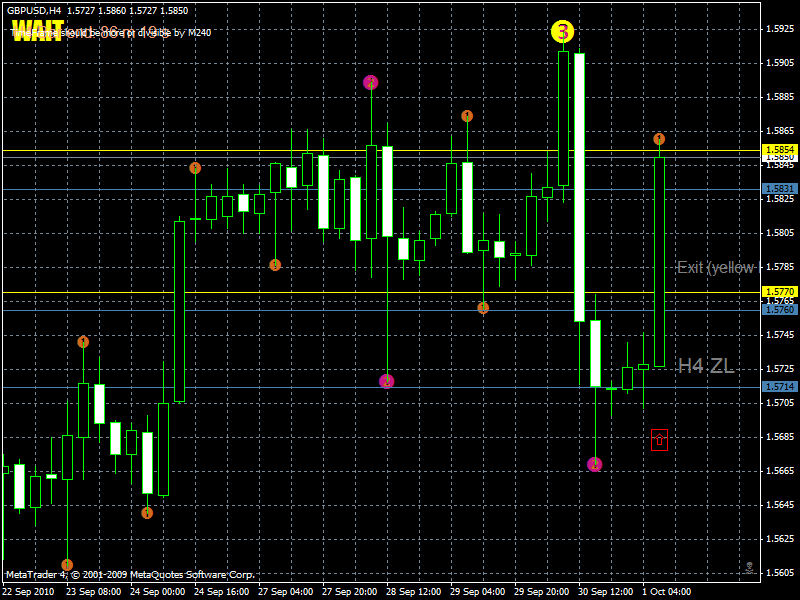Click the 1.5925 price scale value
Image resolution: width=800 pixels, height=600 pixels.
(780, 29)
